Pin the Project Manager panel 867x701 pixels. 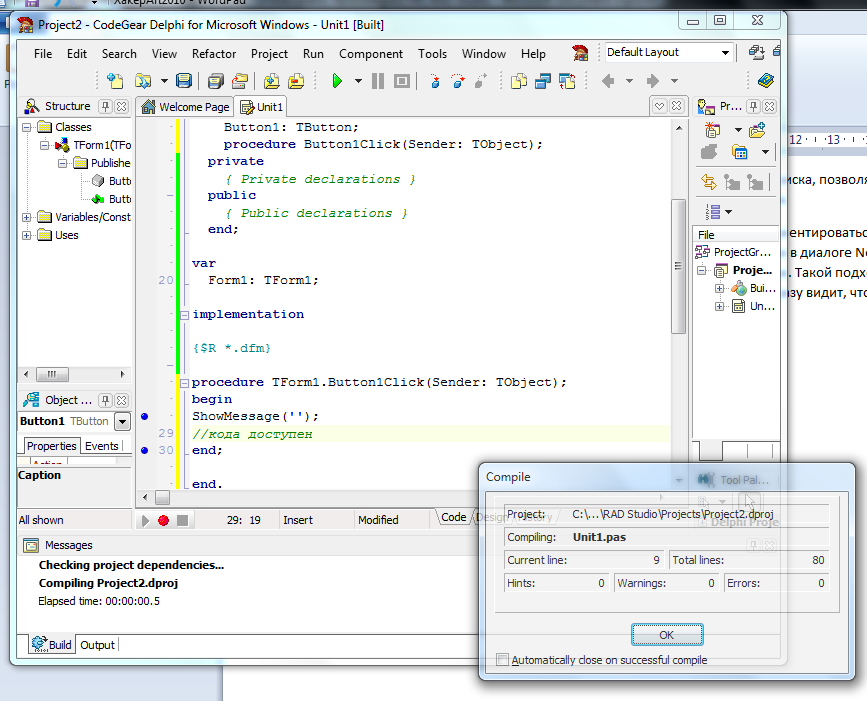753,106
